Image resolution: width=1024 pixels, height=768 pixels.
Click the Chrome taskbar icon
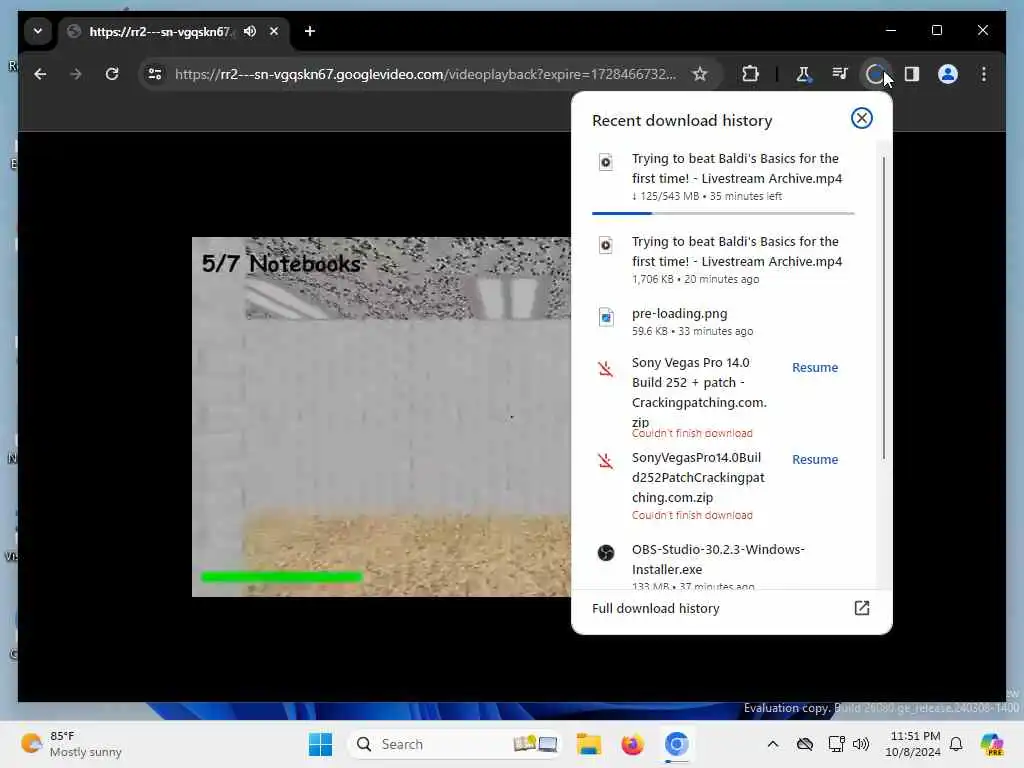point(677,744)
